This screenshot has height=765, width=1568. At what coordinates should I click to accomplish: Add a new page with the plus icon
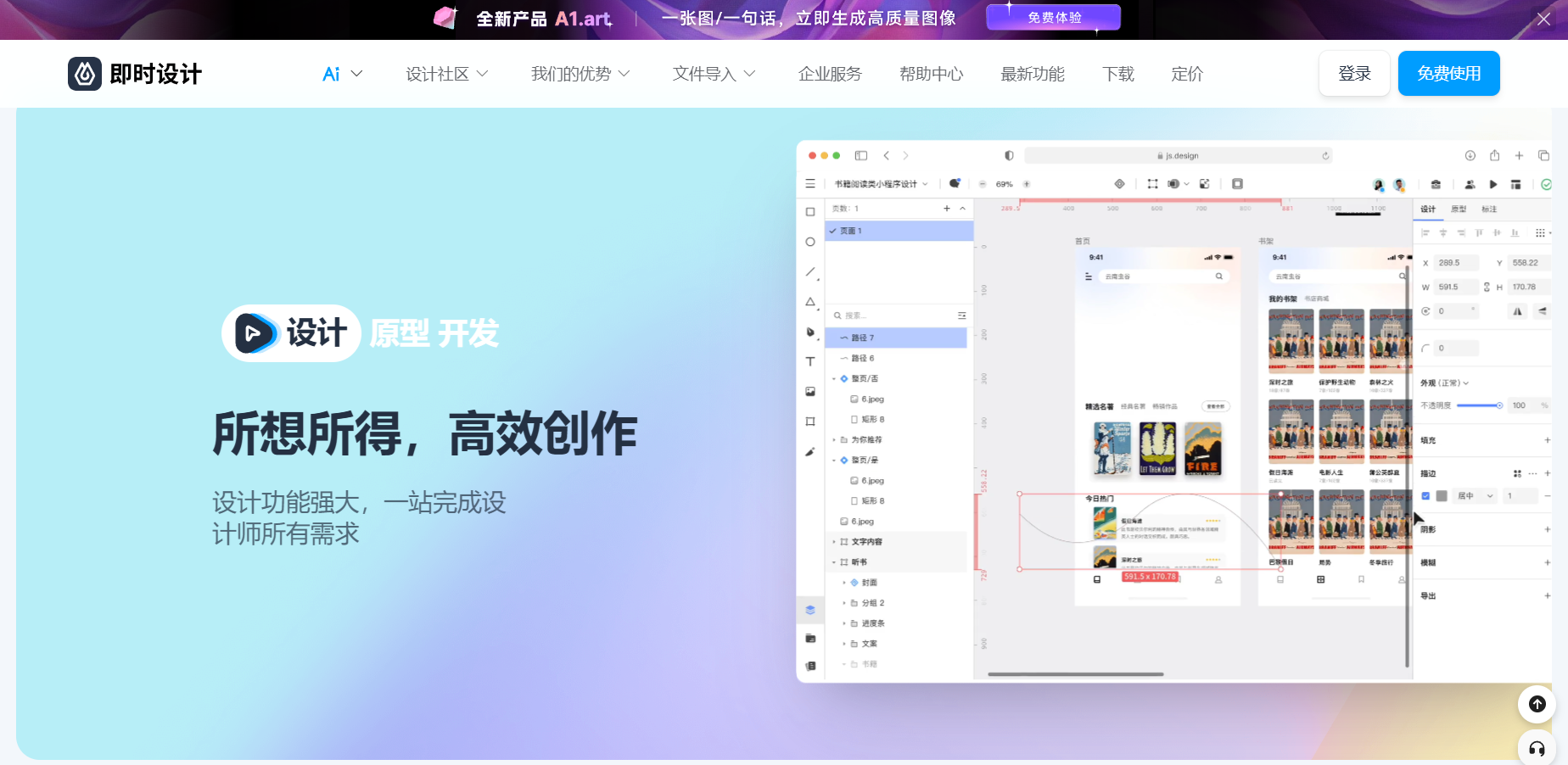(x=947, y=209)
